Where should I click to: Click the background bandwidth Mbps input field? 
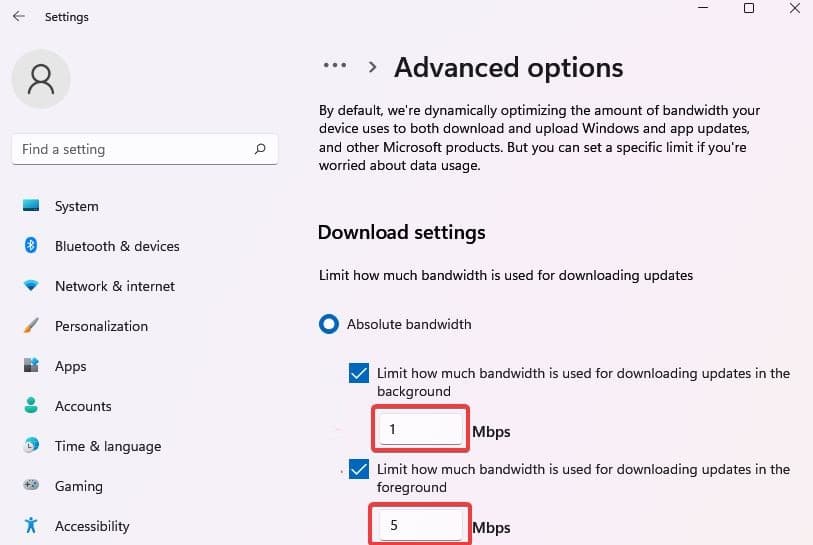tap(421, 429)
